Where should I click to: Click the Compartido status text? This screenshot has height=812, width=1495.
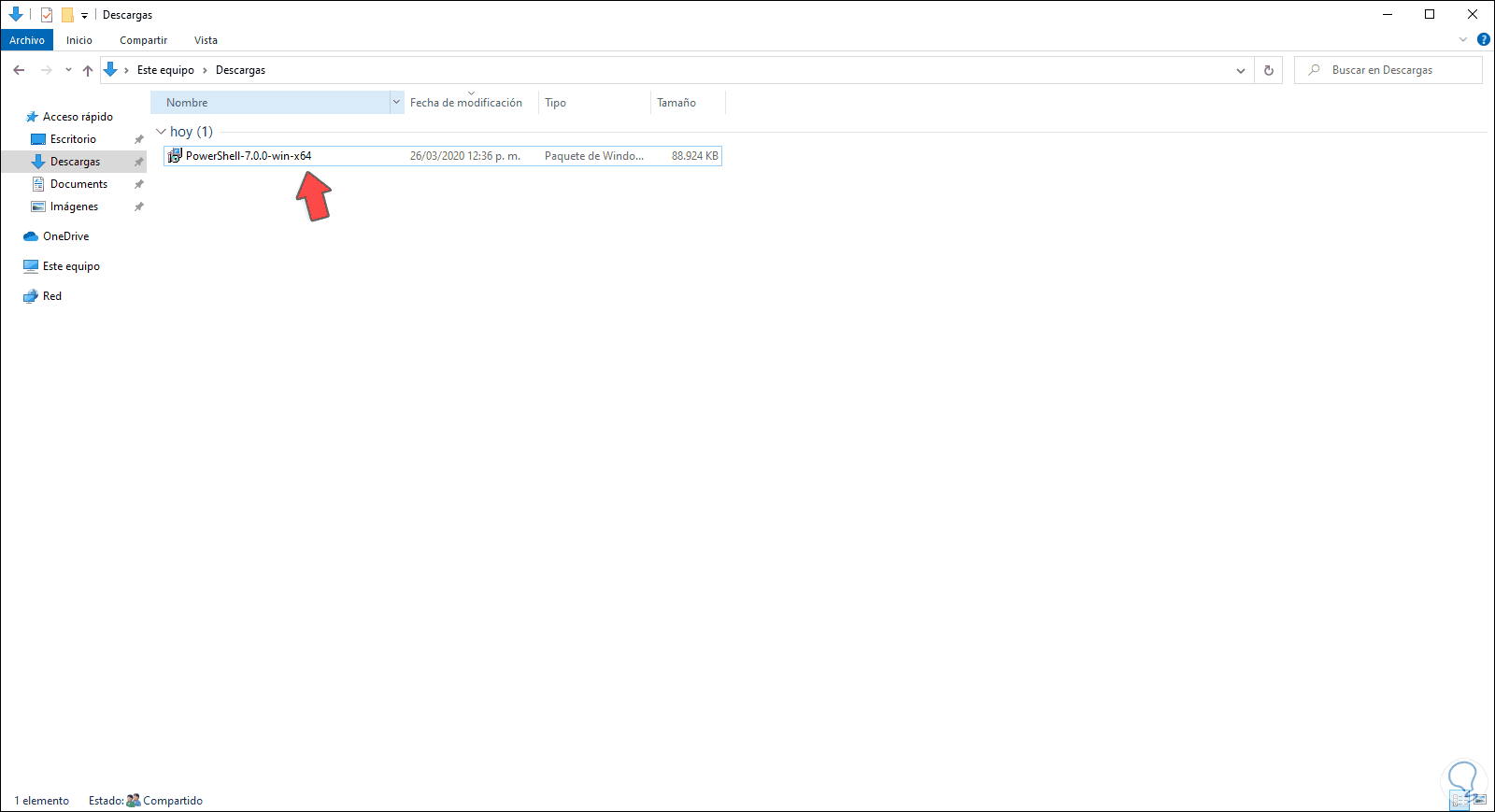[x=173, y=801]
